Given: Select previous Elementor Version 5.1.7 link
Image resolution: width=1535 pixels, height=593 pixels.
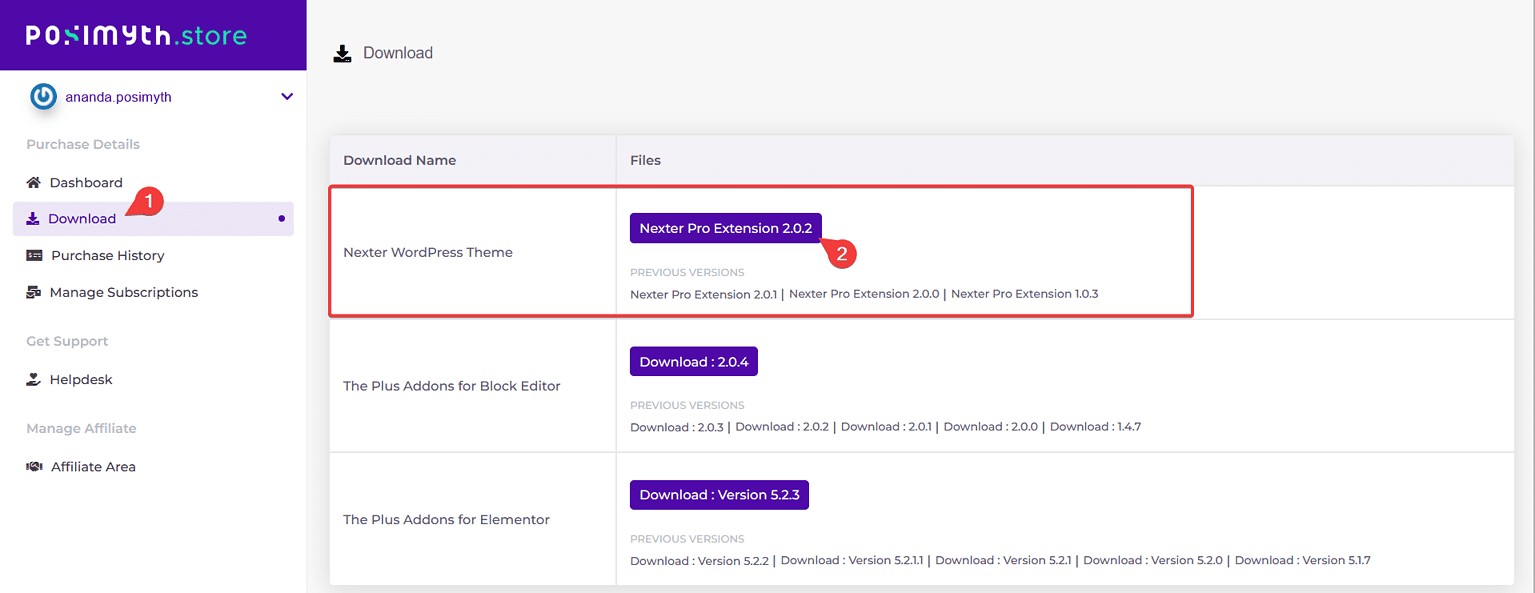Looking at the screenshot, I should (1302, 560).
